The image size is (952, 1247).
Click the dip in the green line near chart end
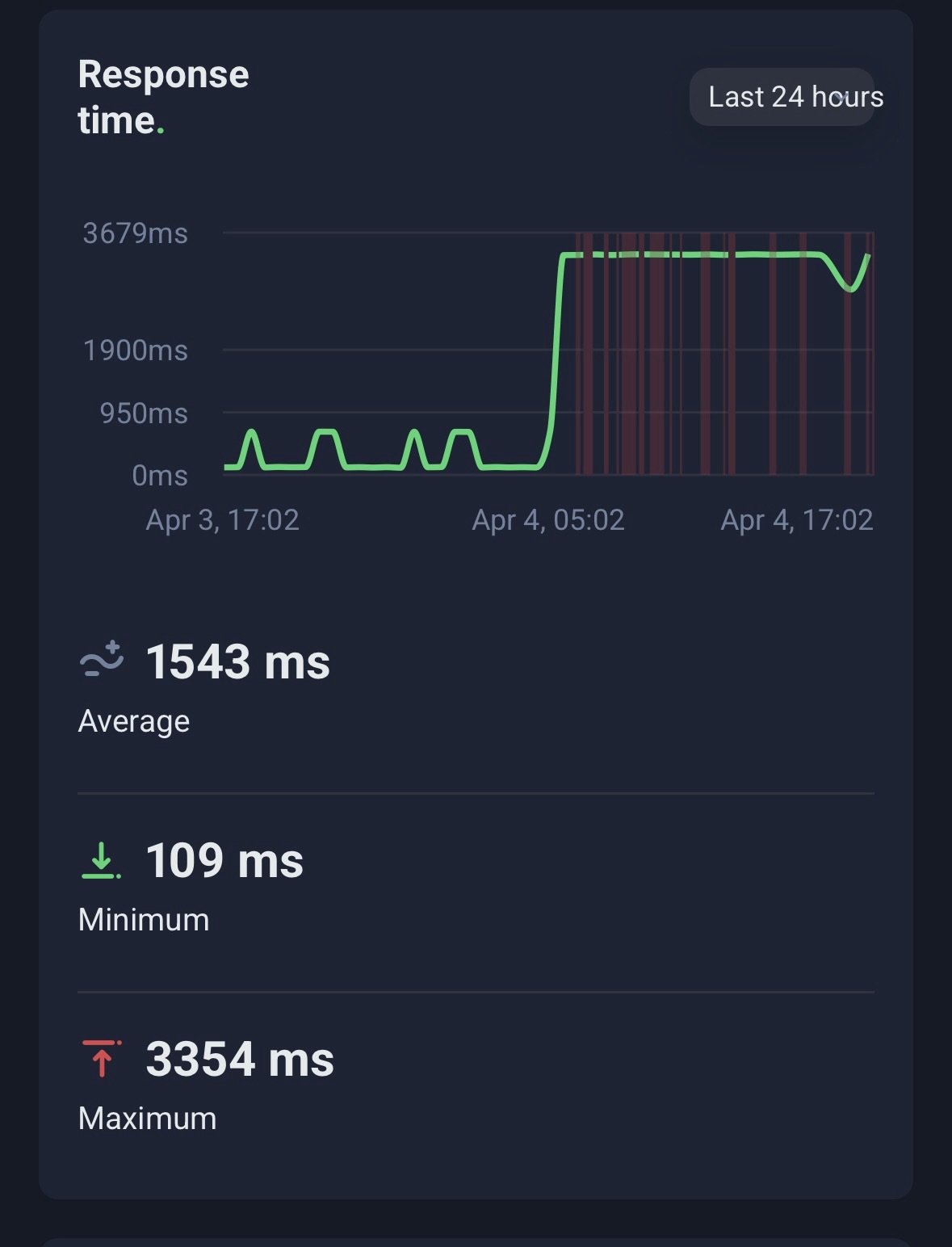(850, 287)
